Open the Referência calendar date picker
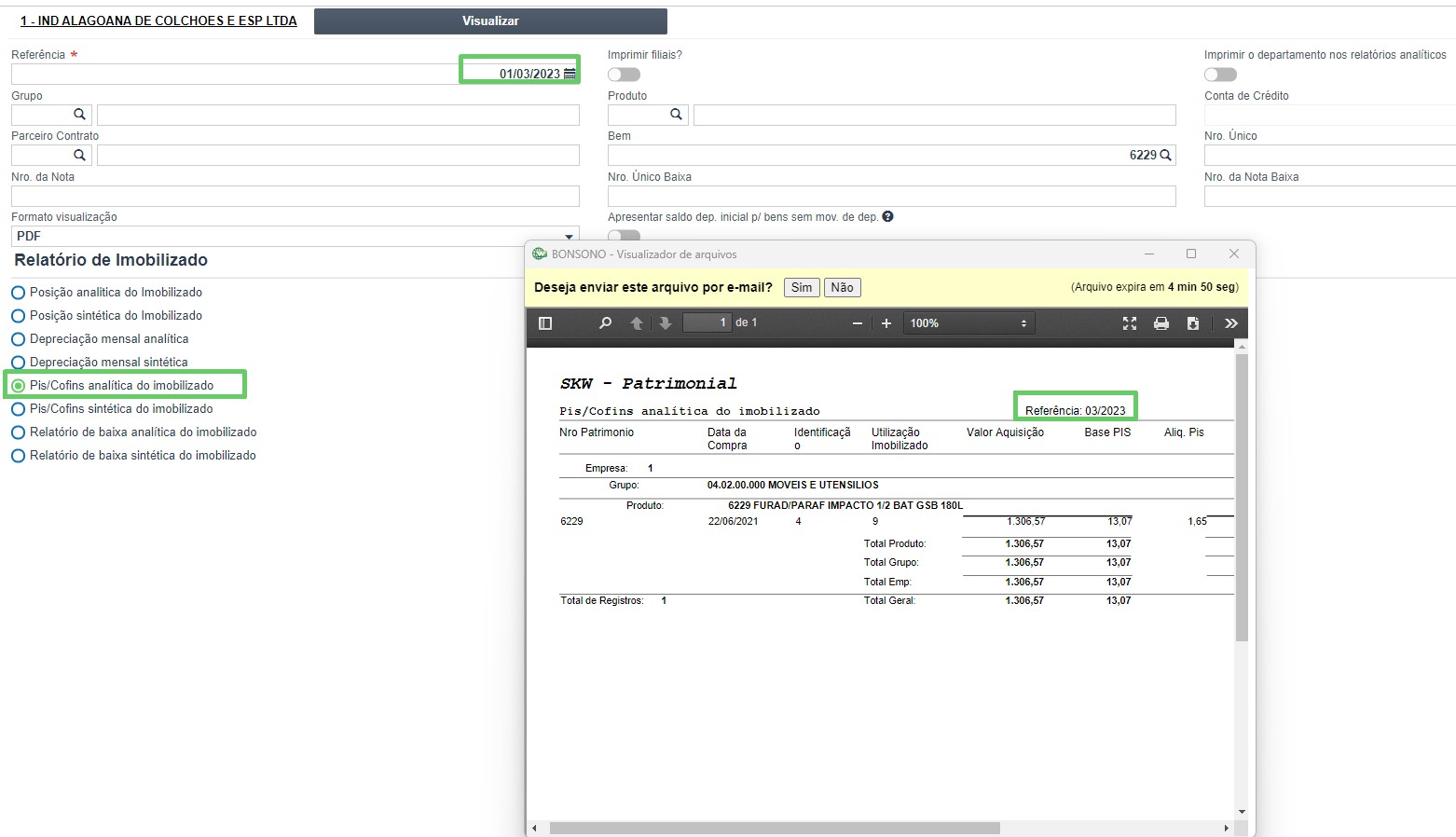 (570, 74)
